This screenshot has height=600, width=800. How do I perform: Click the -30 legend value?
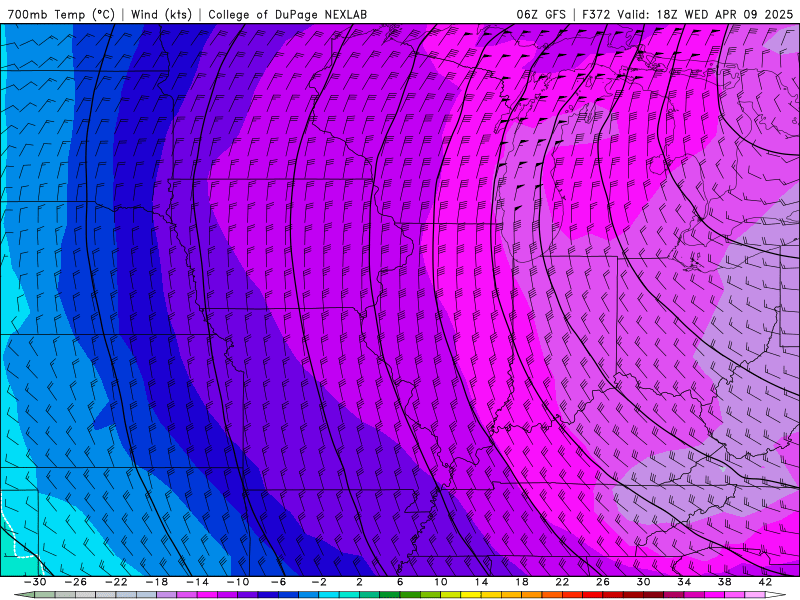[35, 582]
